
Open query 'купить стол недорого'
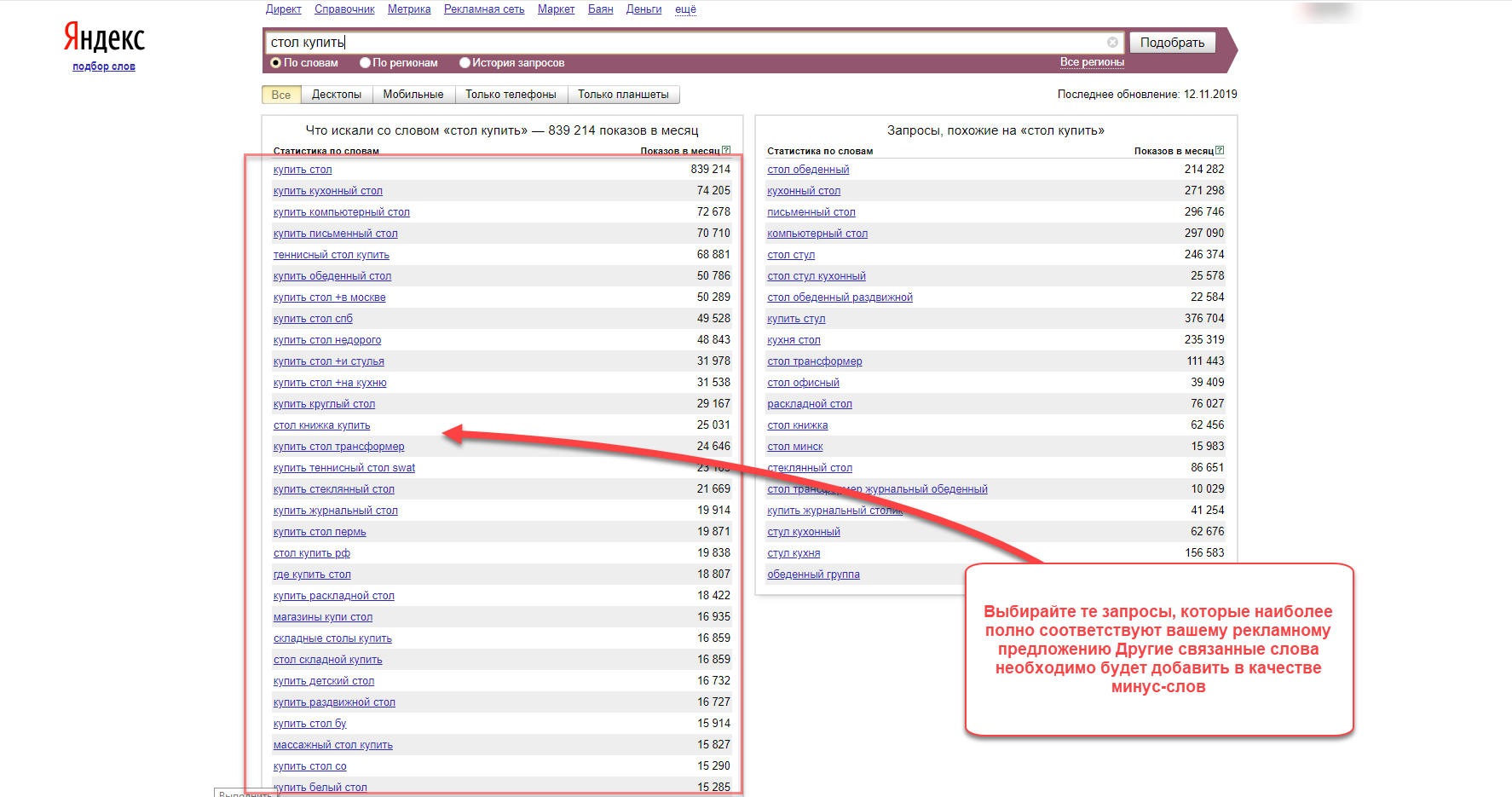coord(327,340)
